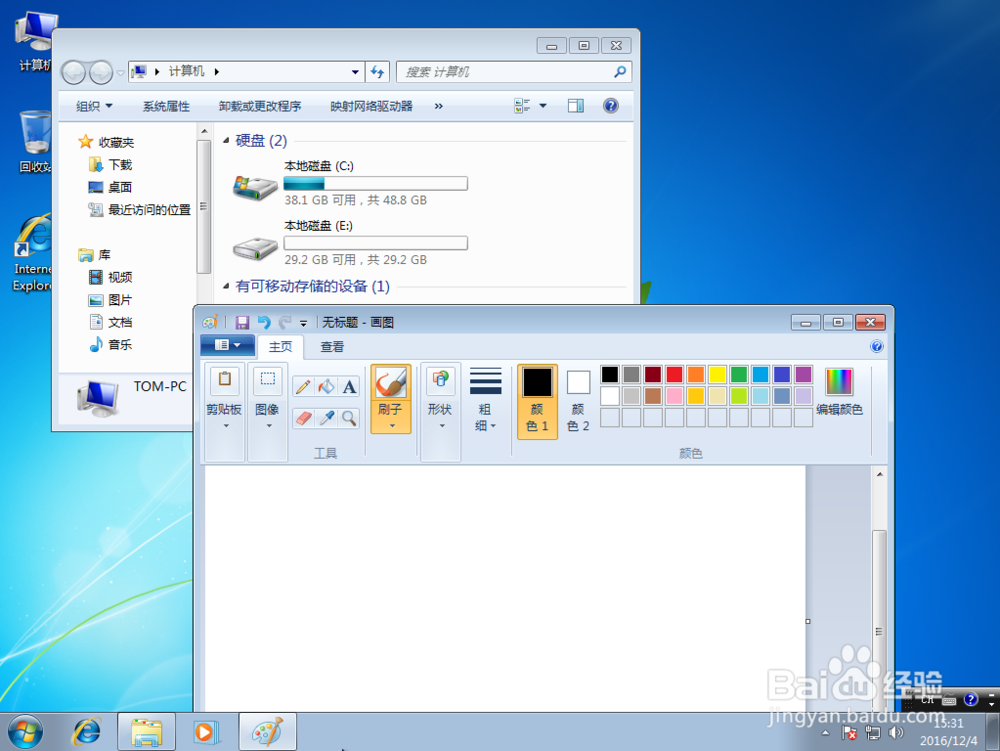1000x751 pixels.
Task: Pick the red color swatch
Action: (x=674, y=374)
